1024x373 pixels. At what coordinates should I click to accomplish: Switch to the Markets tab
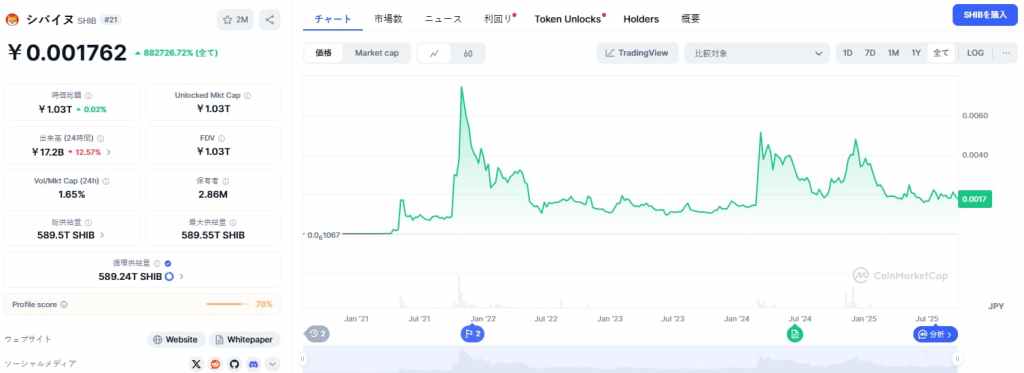389,19
